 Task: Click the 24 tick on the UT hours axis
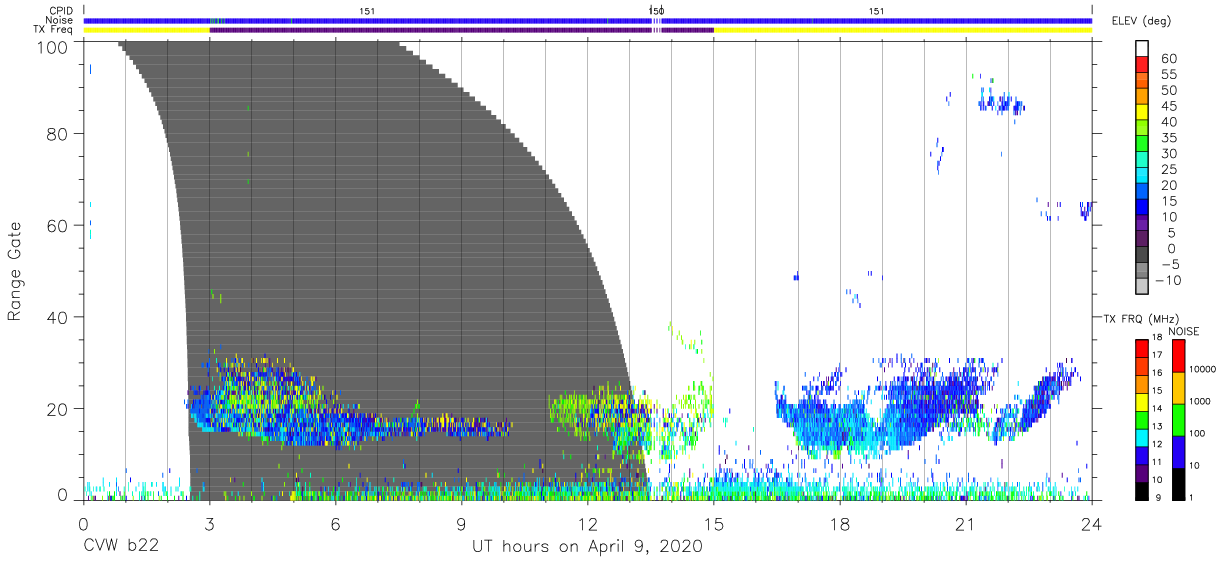click(1091, 524)
